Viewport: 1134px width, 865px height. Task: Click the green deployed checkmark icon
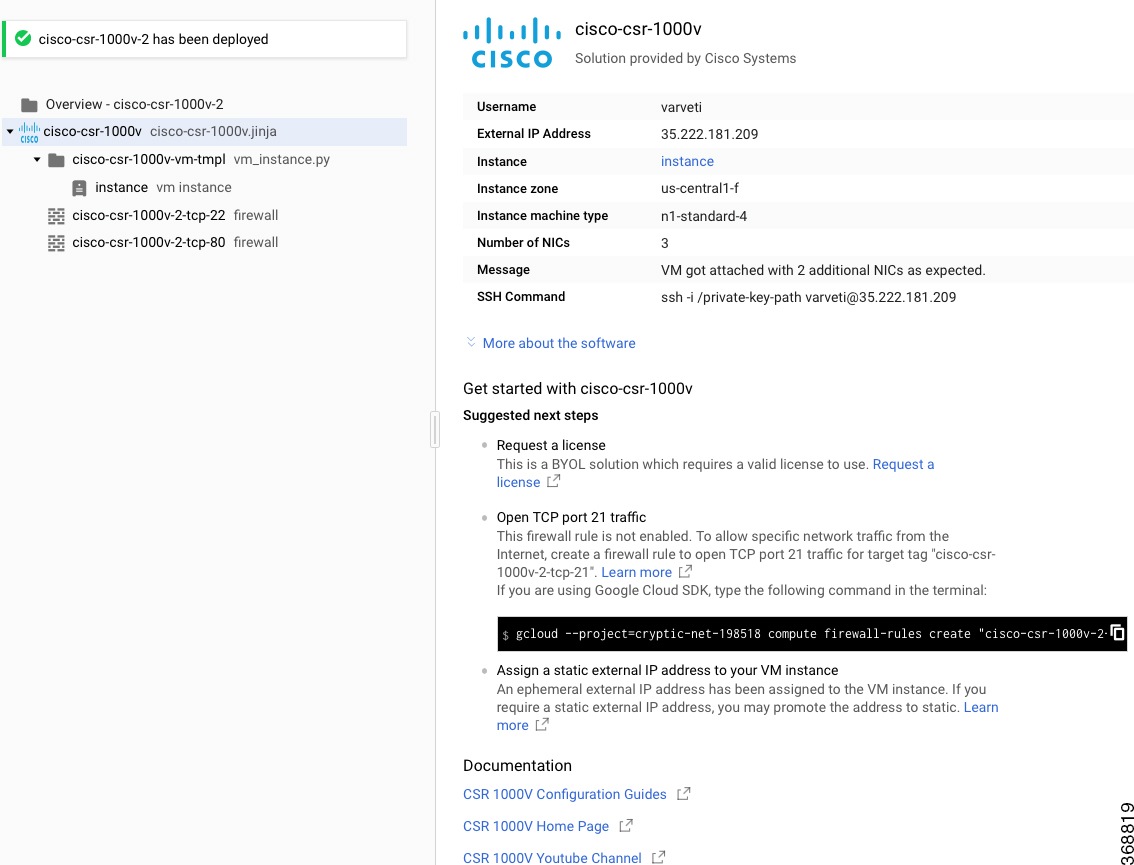23,38
